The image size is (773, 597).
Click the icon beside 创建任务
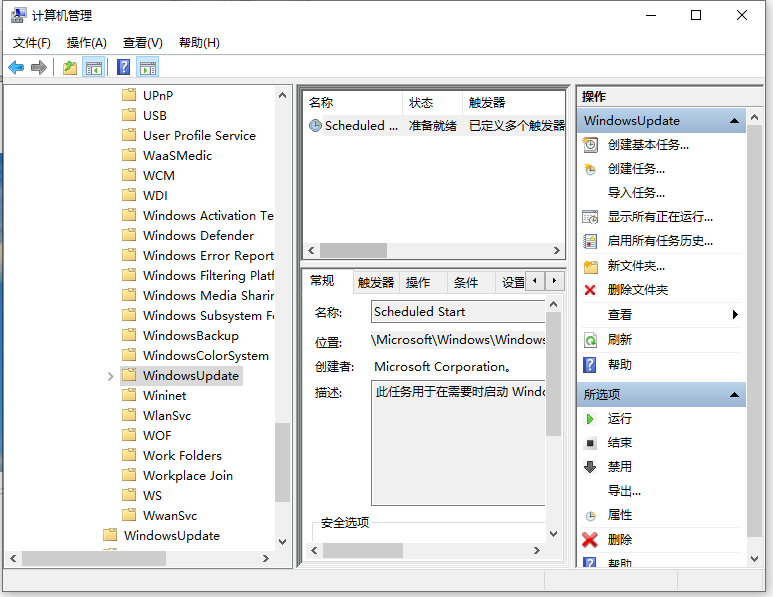click(x=590, y=169)
